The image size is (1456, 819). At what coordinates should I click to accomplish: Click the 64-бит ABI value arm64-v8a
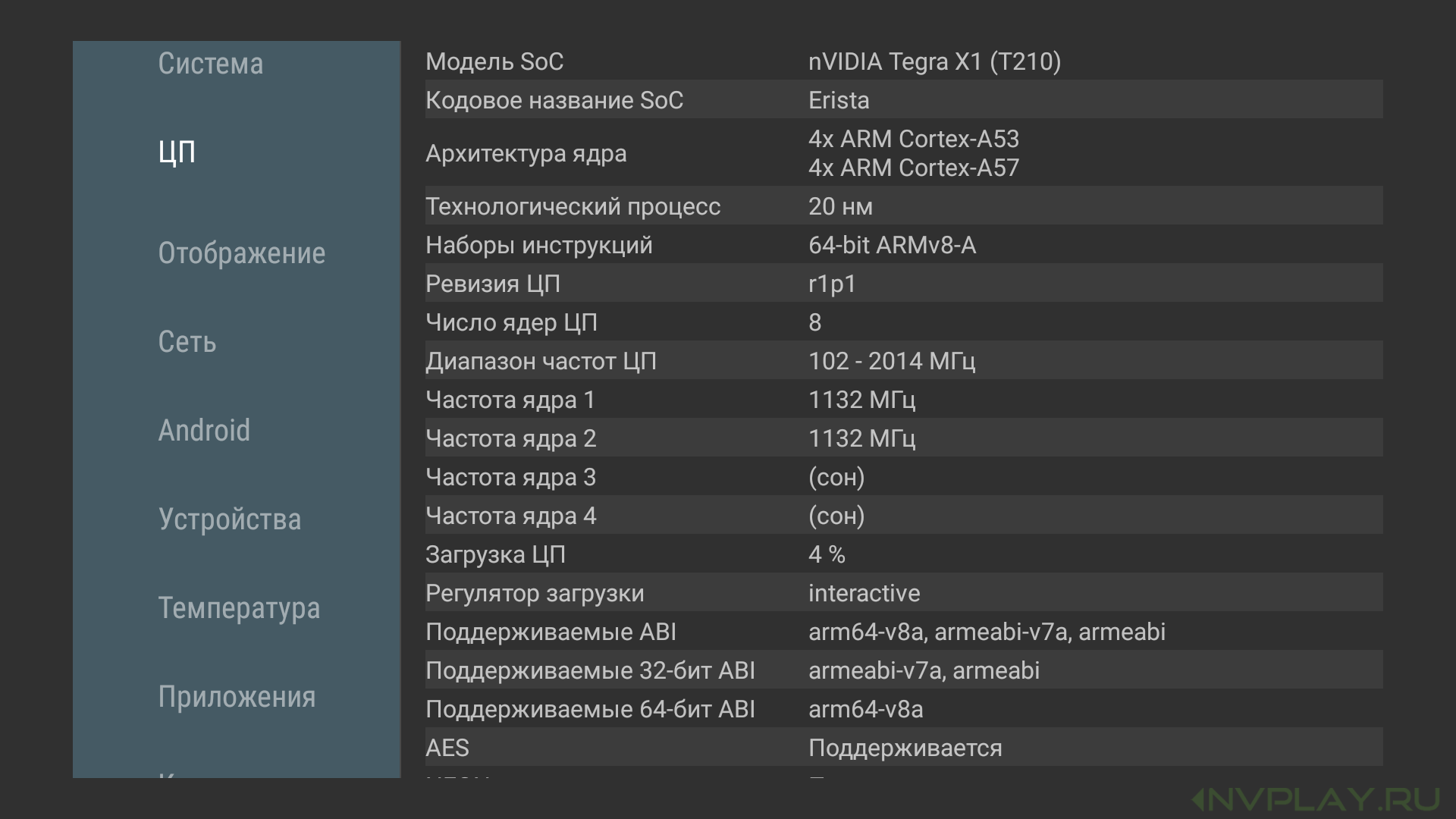[x=865, y=709]
